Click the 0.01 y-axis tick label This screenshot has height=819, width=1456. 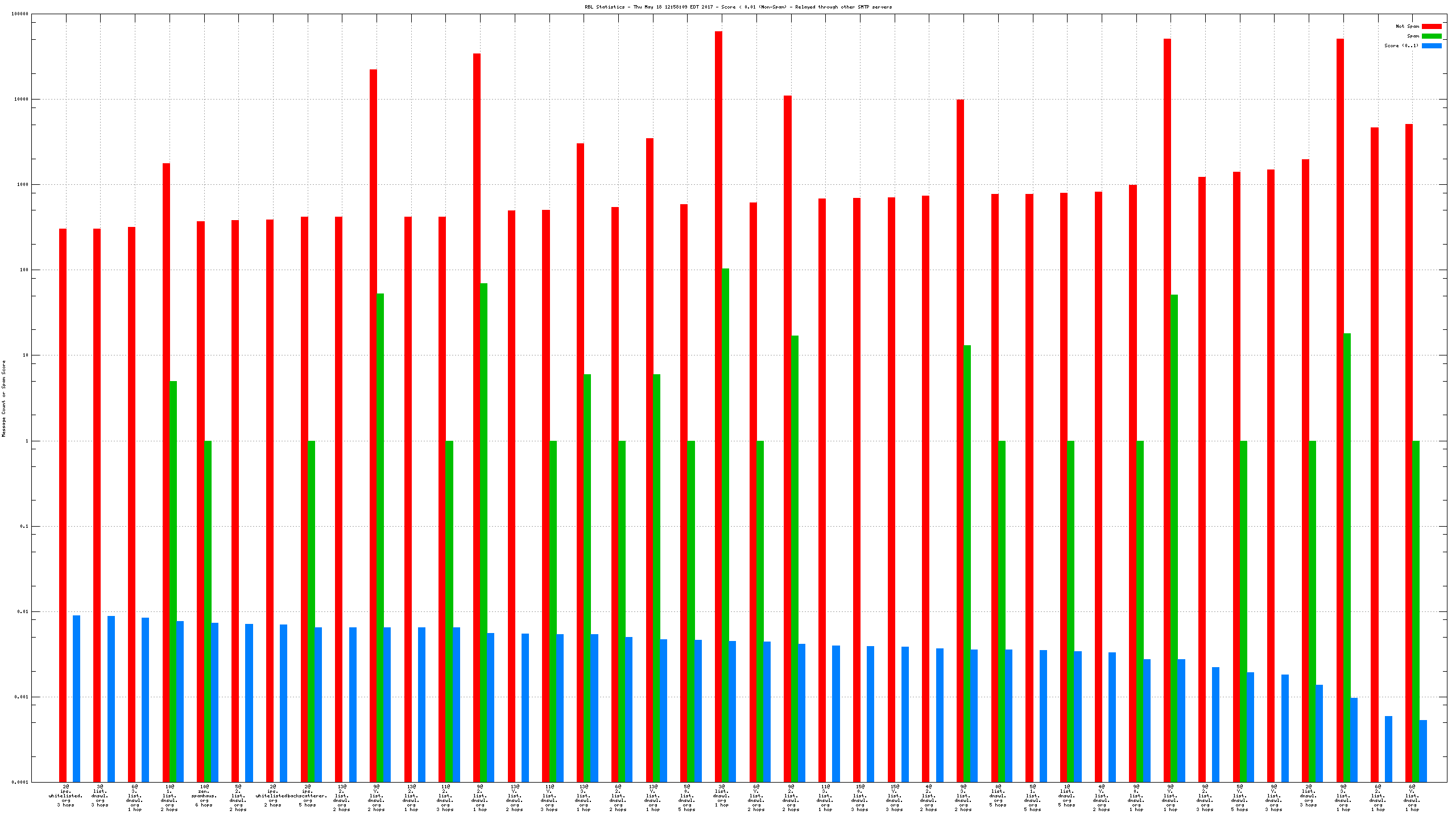23,611
